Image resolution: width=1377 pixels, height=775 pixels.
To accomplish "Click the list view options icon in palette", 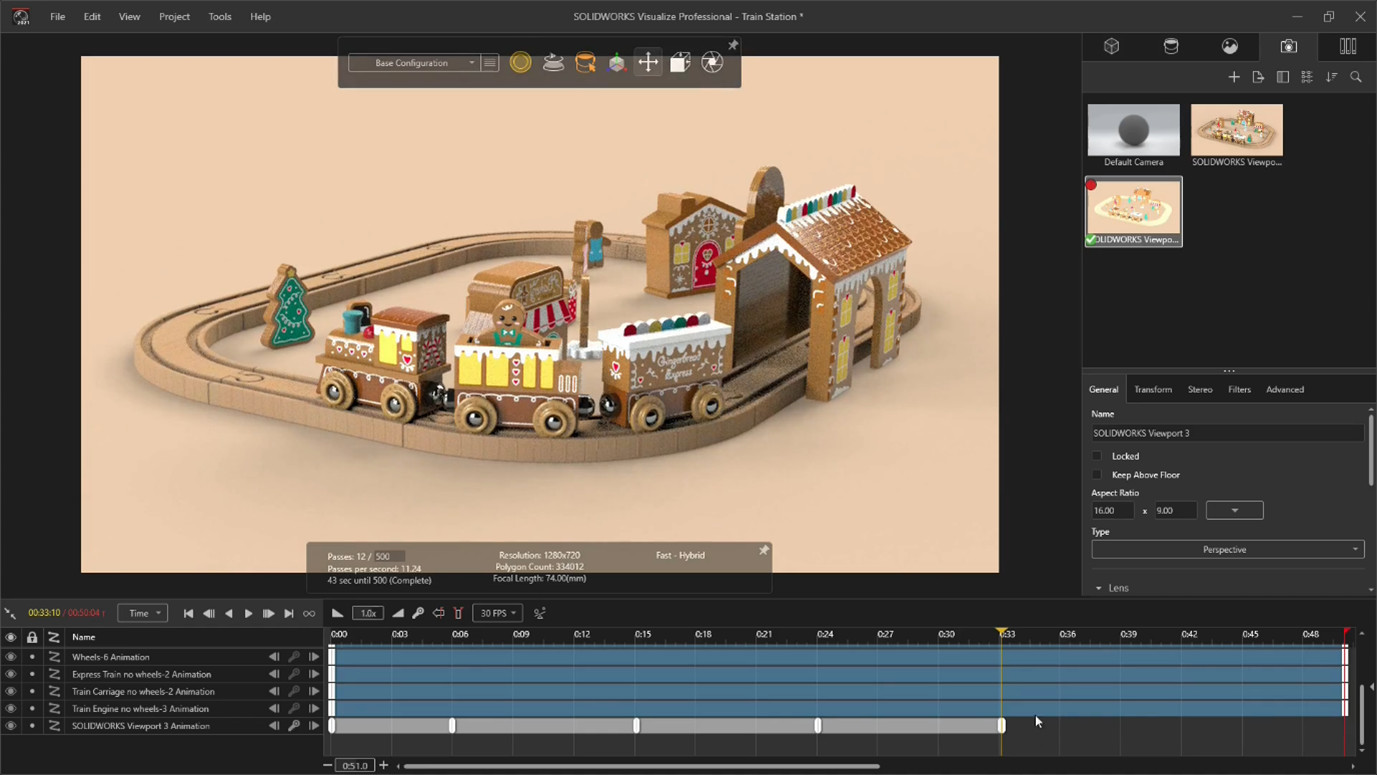I will pos(1307,77).
